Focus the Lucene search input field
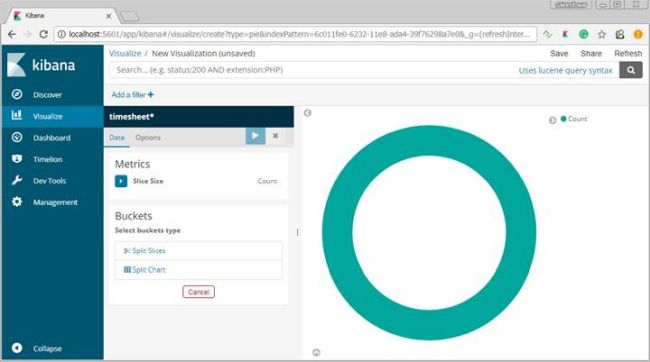Viewport: 650px width, 362px height. click(x=311, y=70)
